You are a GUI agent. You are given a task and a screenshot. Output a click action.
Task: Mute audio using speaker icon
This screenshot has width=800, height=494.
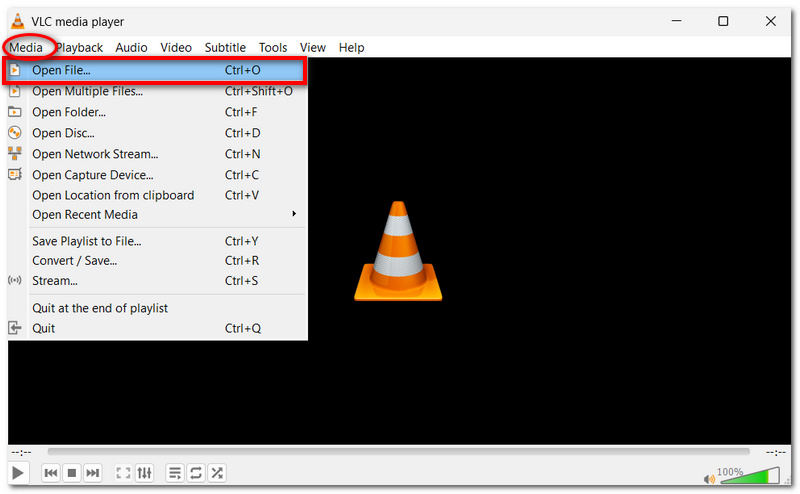[x=709, y=479]
